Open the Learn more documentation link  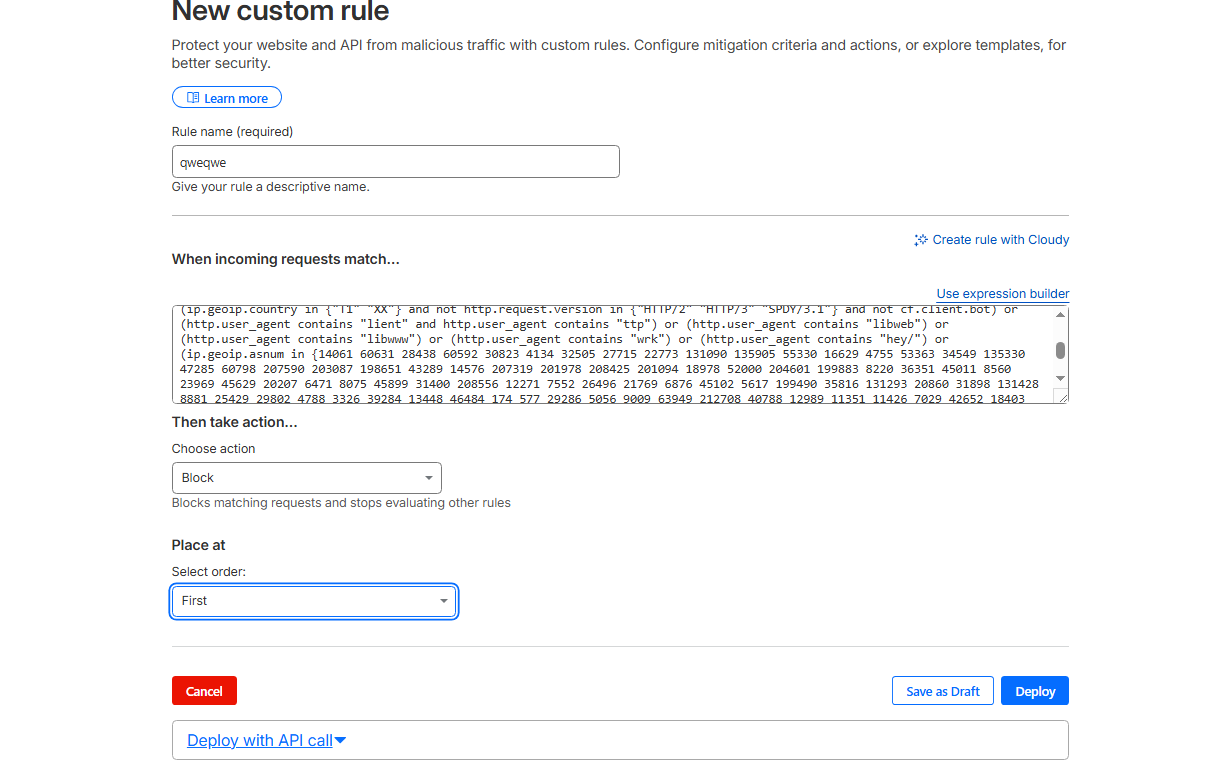pyautogui.click(x=227, y=98)
